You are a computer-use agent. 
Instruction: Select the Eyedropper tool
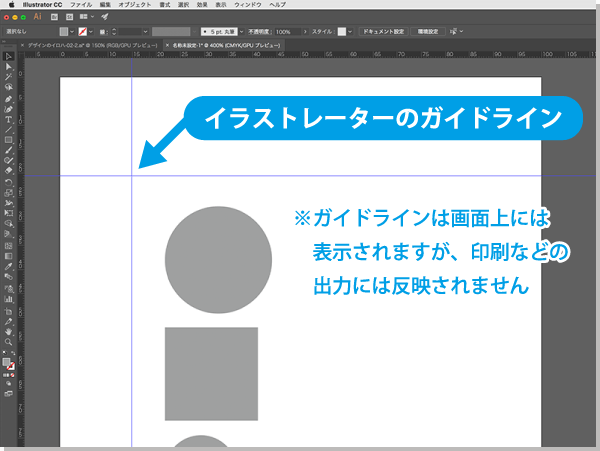[x=8, y=267]
